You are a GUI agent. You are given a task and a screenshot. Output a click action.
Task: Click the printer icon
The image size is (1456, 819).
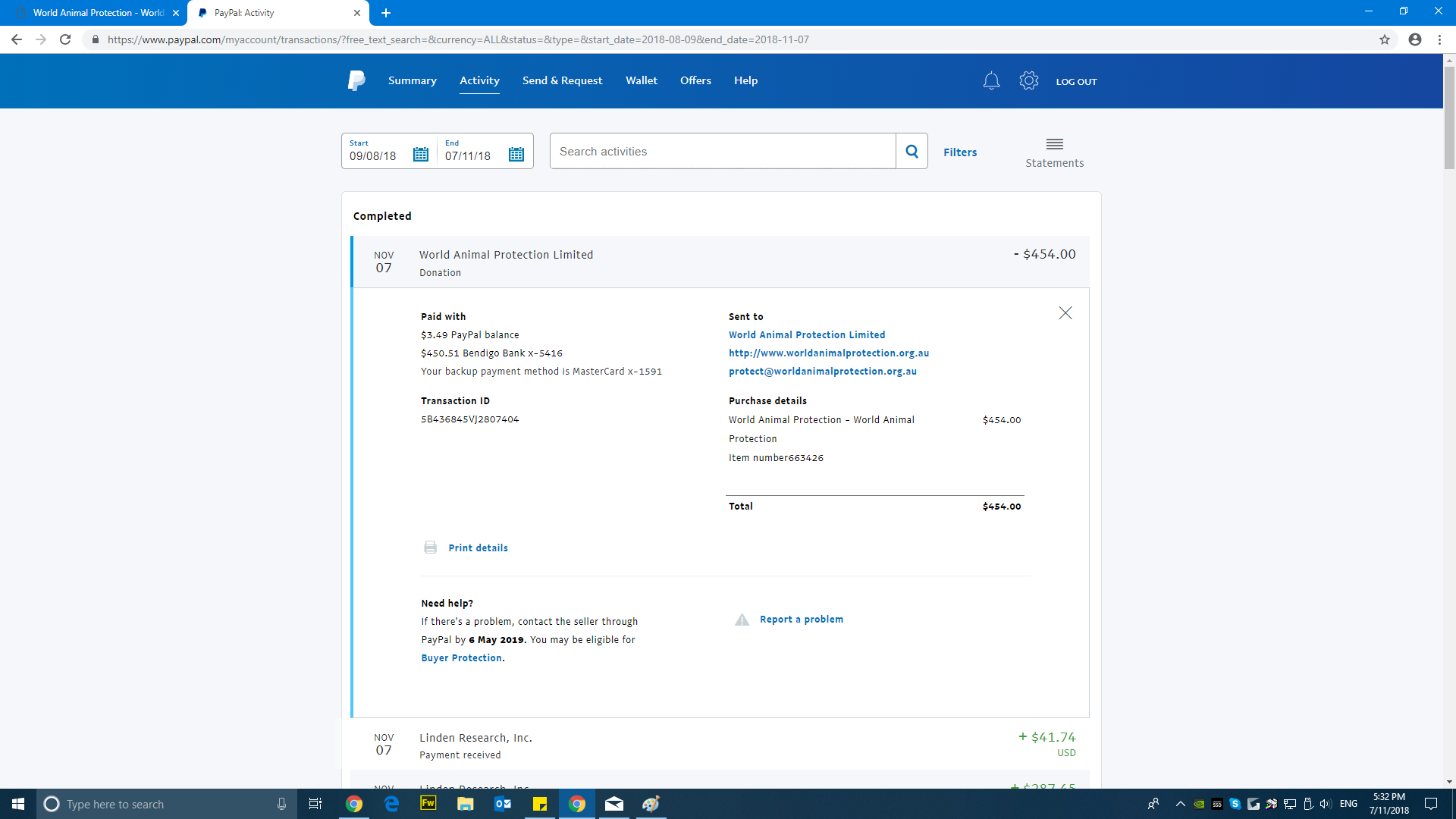tap(430, 548)
